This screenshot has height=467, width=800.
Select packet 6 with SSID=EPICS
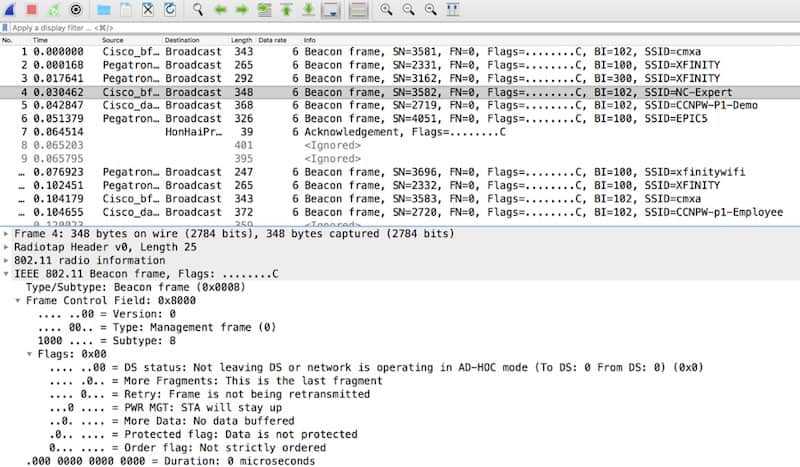point(400,118)
